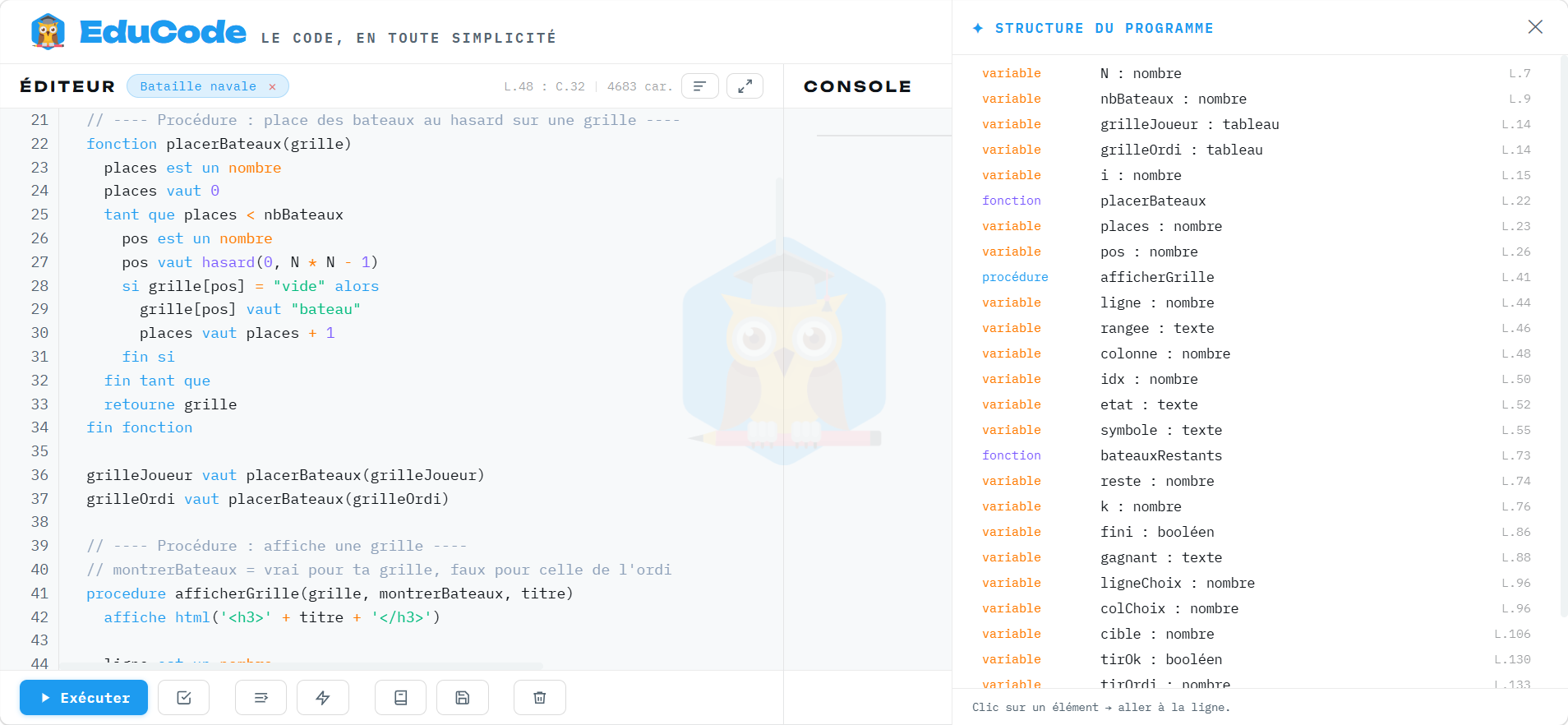Go to fonction bateauxRestants
This screenshot has height=725, width=1568.
(1256, 455)
